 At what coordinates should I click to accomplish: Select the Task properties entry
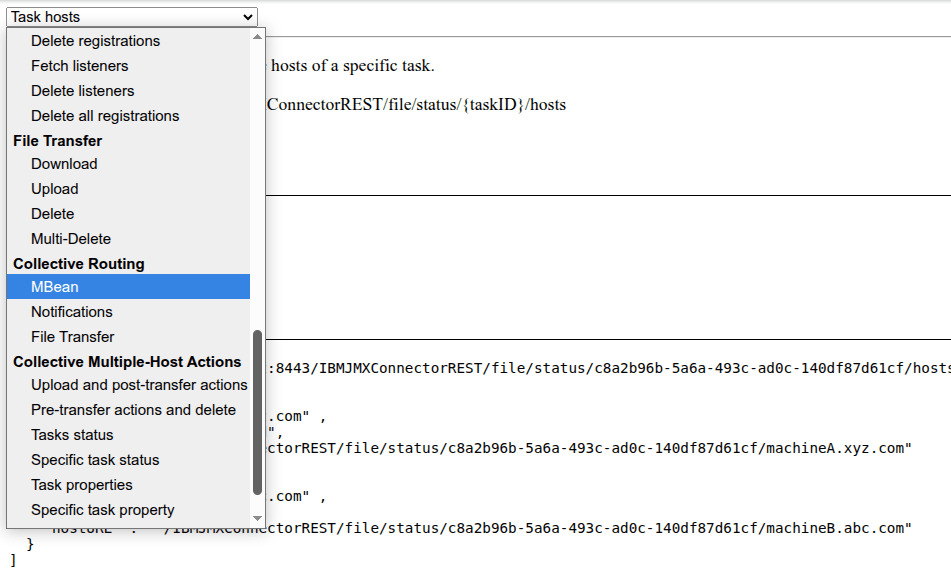click(81, 485)
